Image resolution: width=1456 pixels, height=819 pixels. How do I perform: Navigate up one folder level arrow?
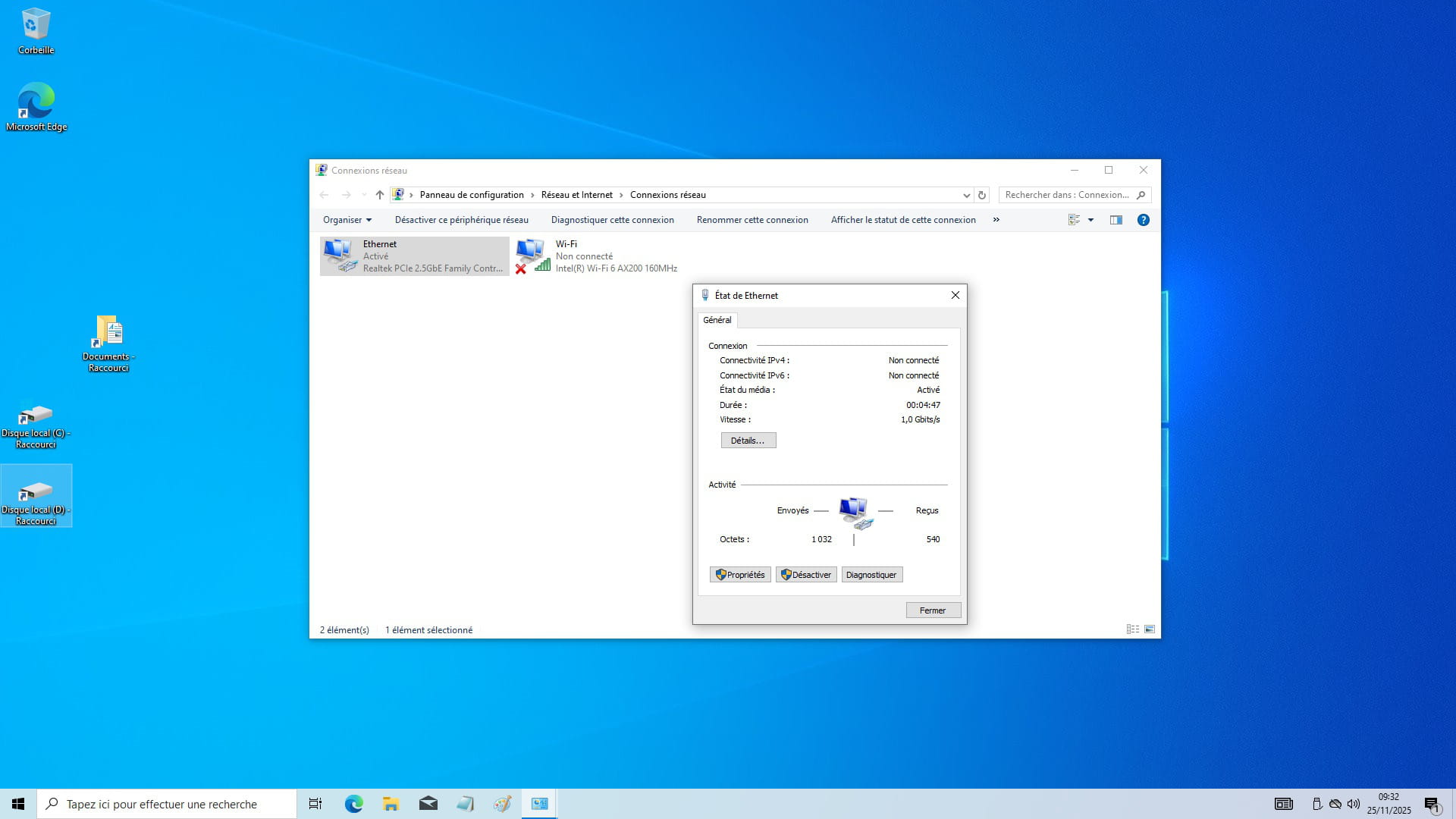[x=380, y=195]
